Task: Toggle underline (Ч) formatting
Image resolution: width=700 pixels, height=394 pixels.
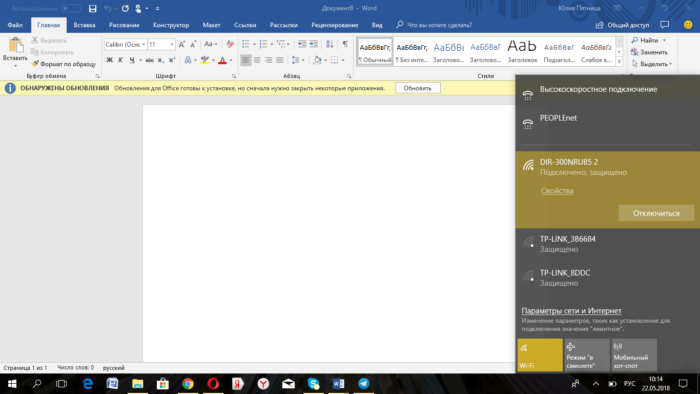Action: (x=132, y=60)
